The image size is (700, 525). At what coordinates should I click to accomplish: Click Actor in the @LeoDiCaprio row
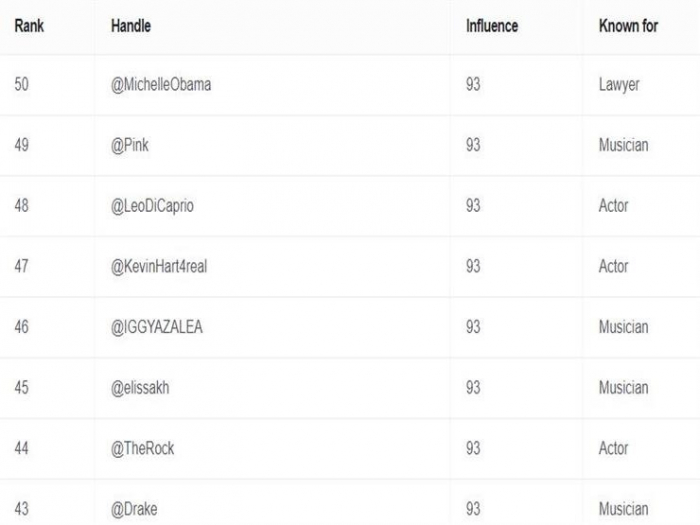point(613,206)
